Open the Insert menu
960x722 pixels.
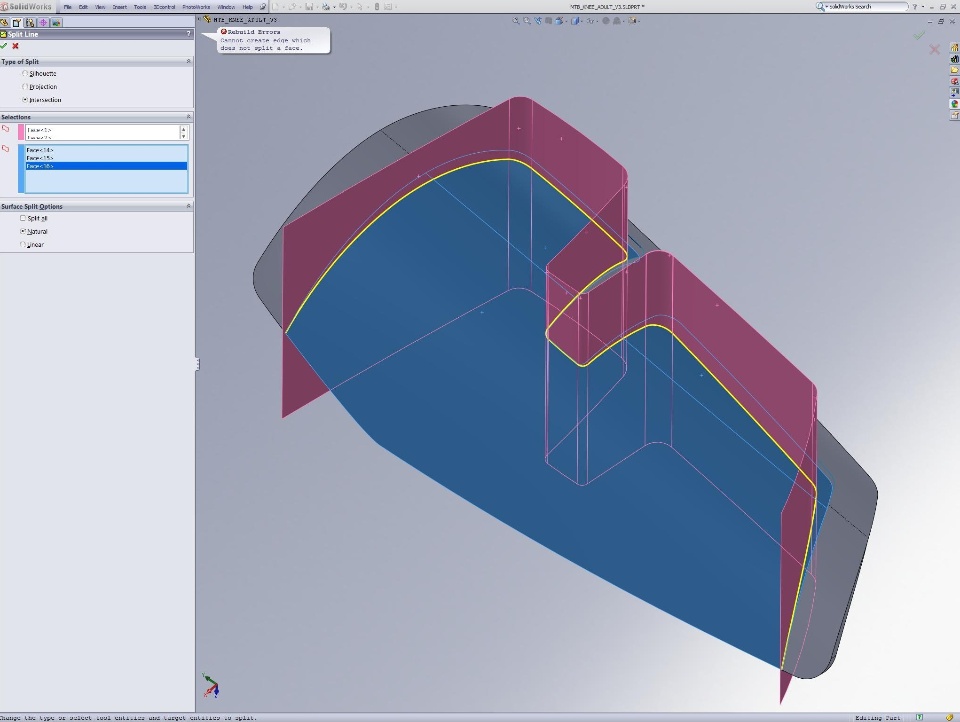[119, 7]
